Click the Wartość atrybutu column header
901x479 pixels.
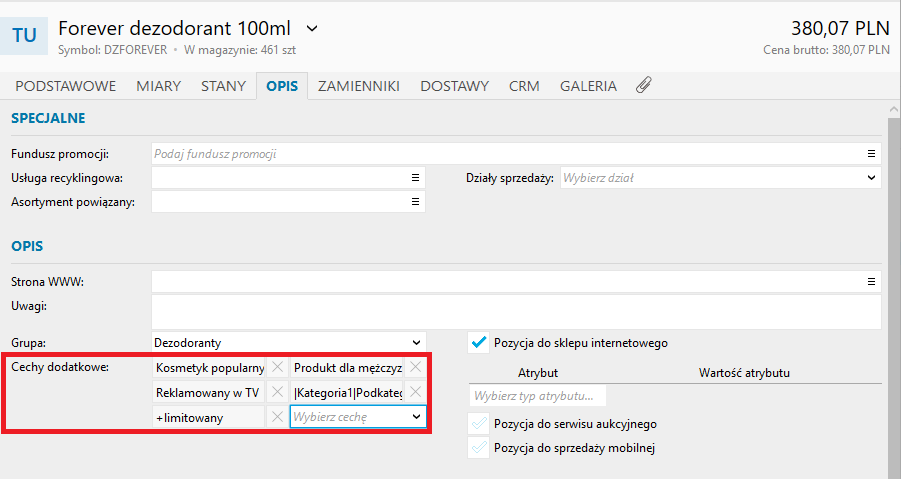point(744,373)
